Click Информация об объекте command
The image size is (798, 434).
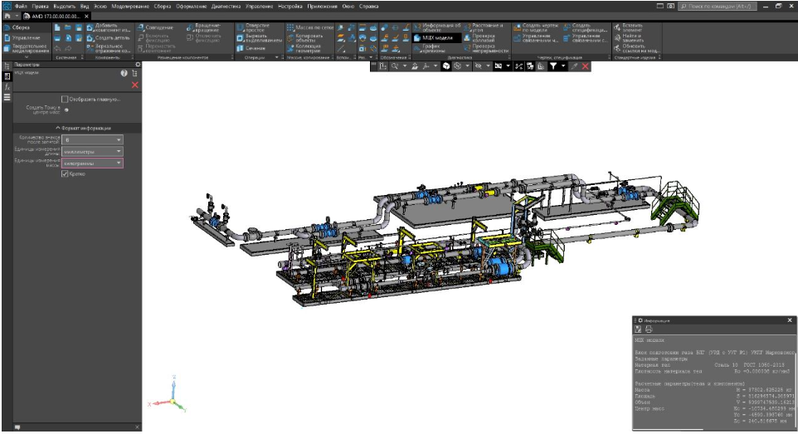pos(437,27)
